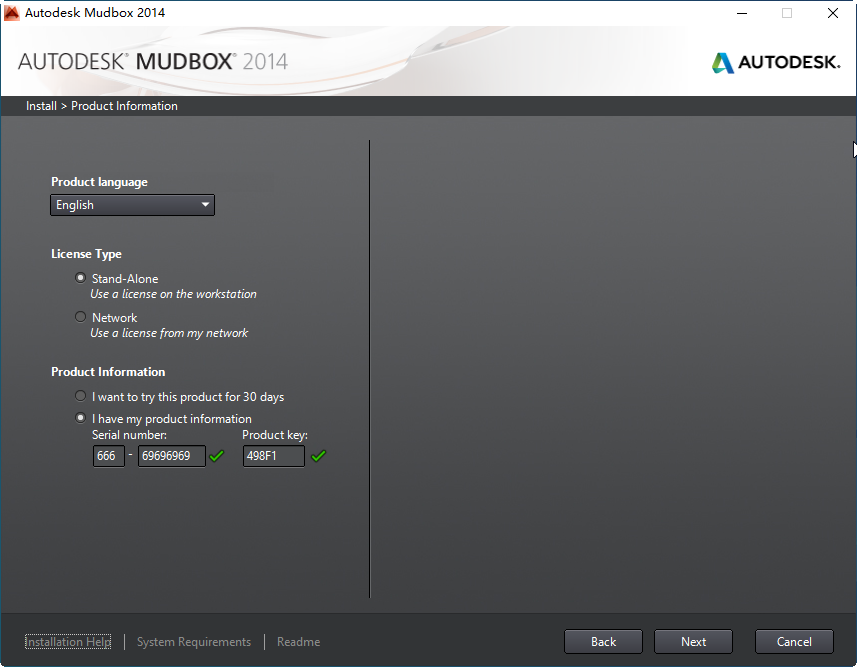Open the Product language dropdown

132,205
